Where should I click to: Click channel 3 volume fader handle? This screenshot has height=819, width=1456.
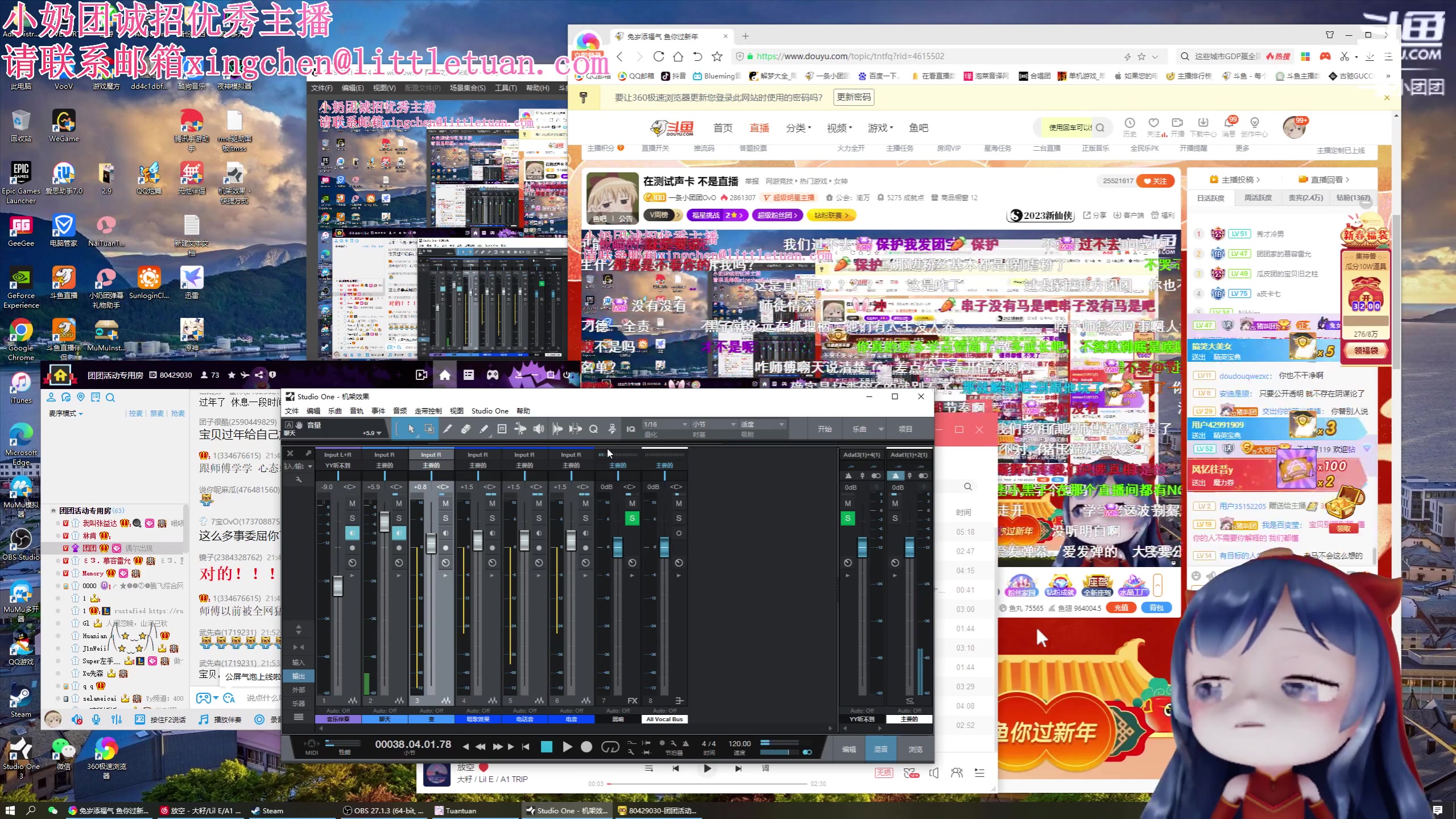coord(431,543)
